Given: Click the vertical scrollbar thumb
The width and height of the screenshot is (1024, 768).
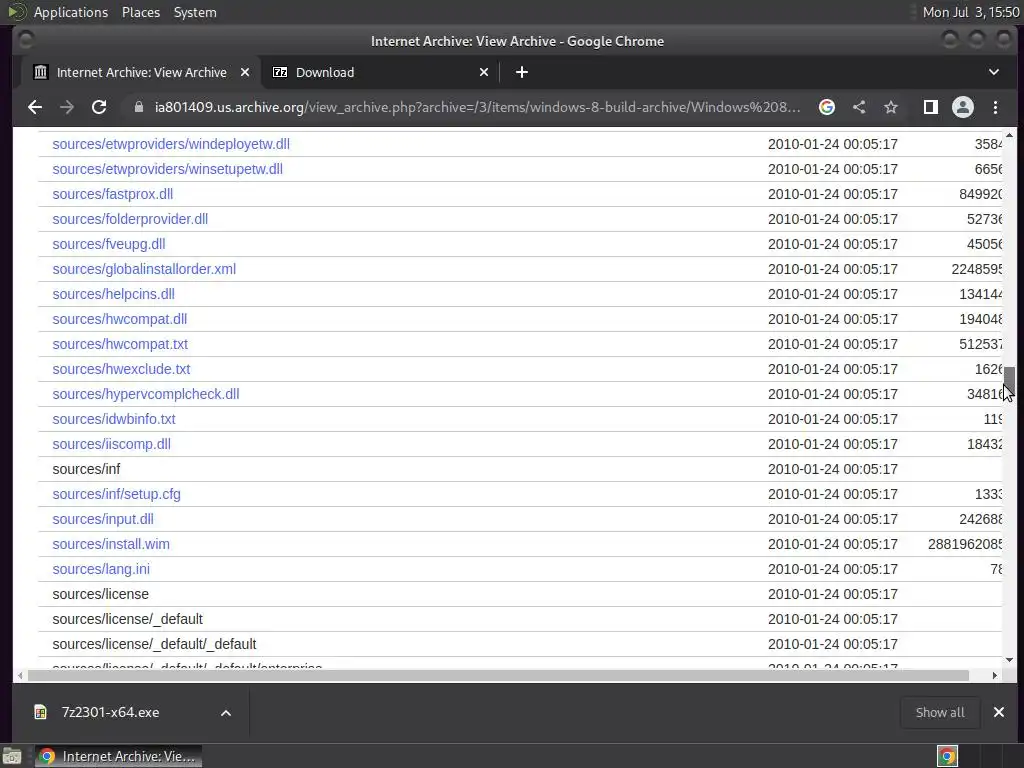Looking at the screenshot, I should [1009, 380].
